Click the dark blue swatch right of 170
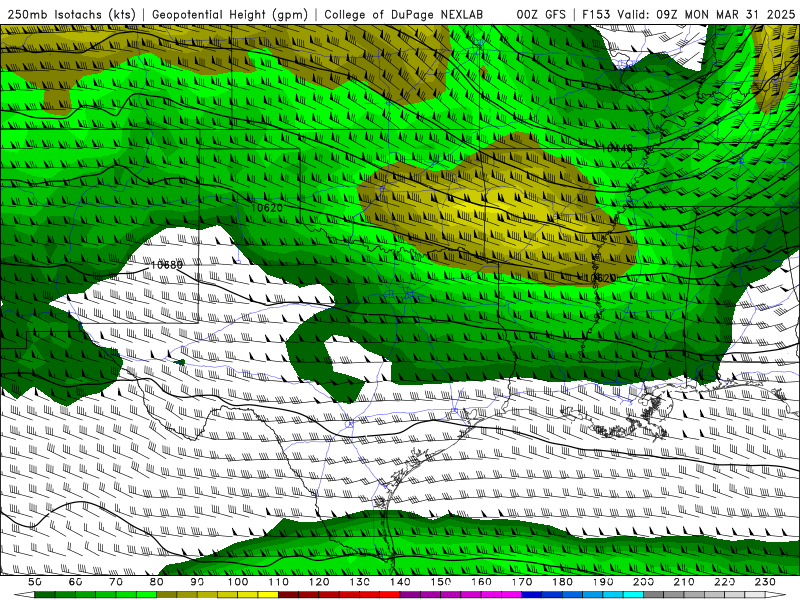800x600 pixels. click(x=532, y=595)
